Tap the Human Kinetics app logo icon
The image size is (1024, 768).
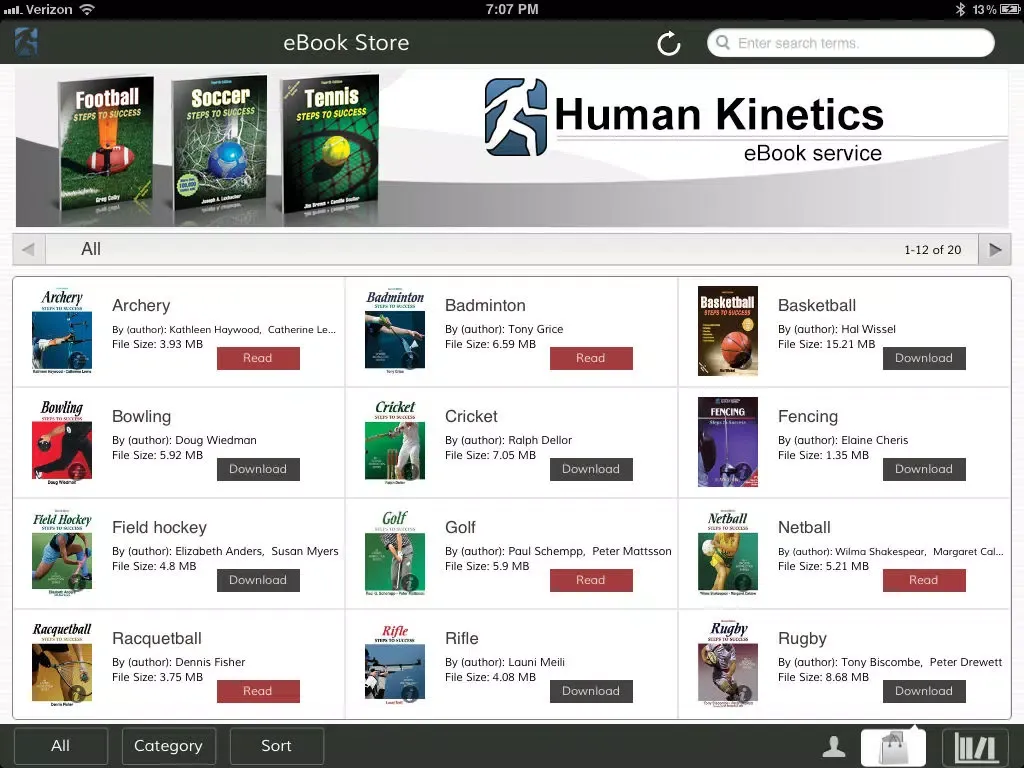coord(26,42)
